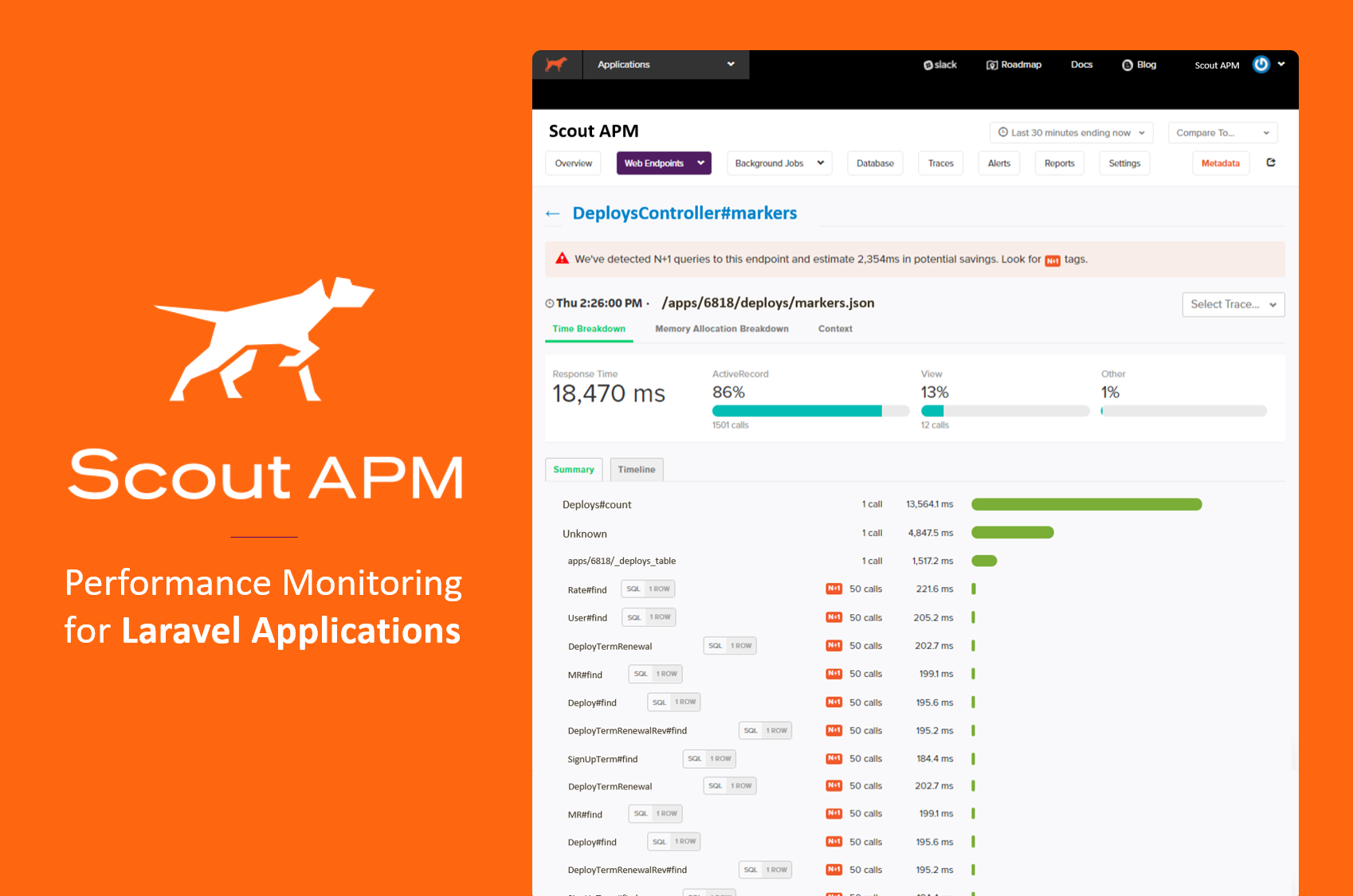The width and height of the screenshot is (1353, 896).
Task: Open the Docs link
Action: click(1081, 65)
